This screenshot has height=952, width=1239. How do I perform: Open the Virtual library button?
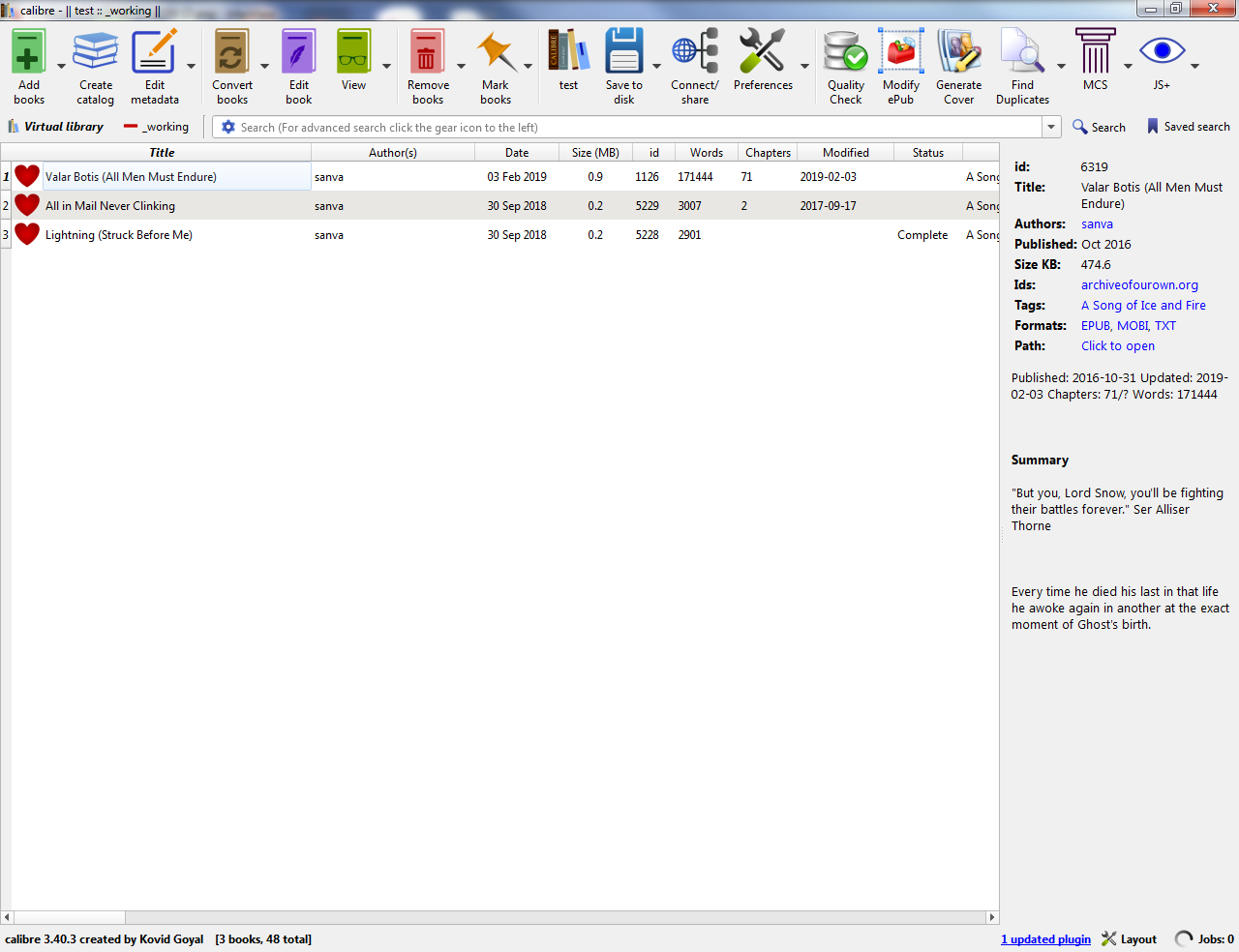tap(55, 127)
